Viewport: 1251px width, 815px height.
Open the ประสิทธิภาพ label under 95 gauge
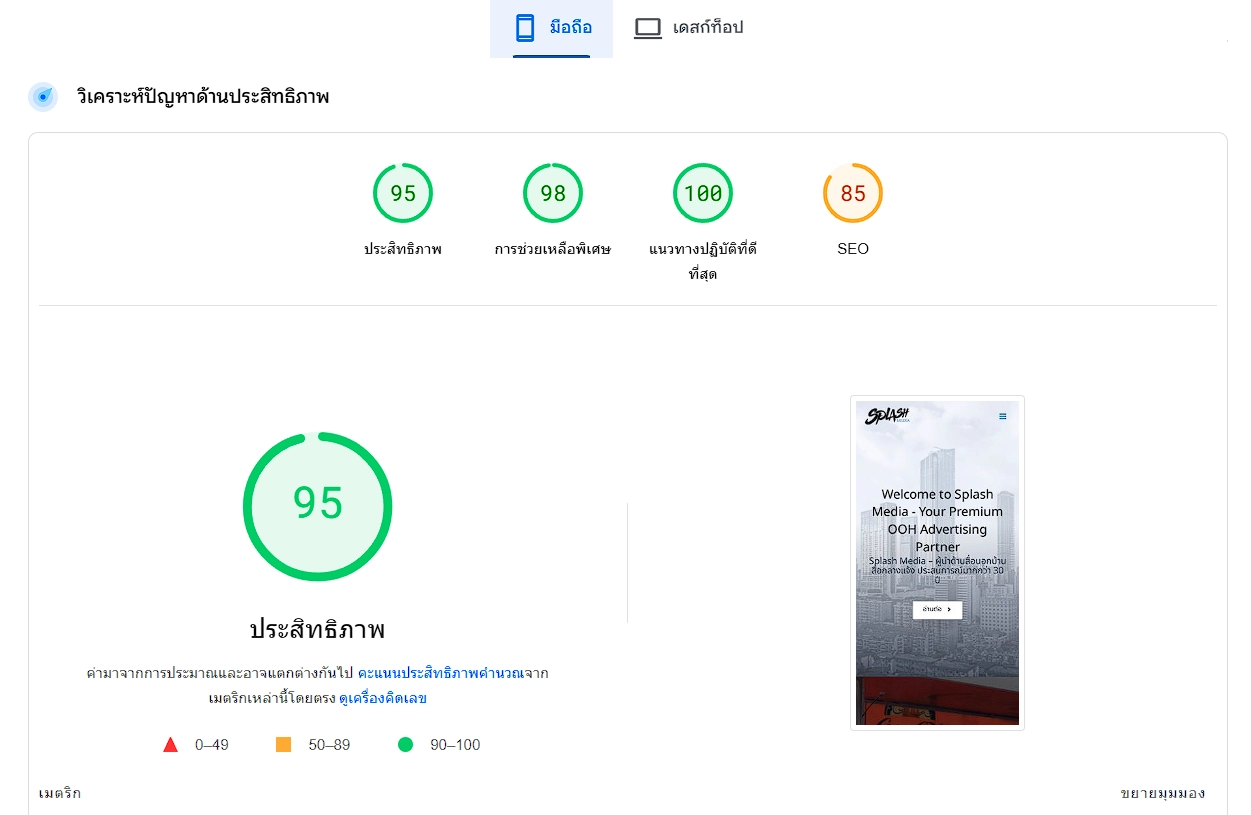[403, 249]
